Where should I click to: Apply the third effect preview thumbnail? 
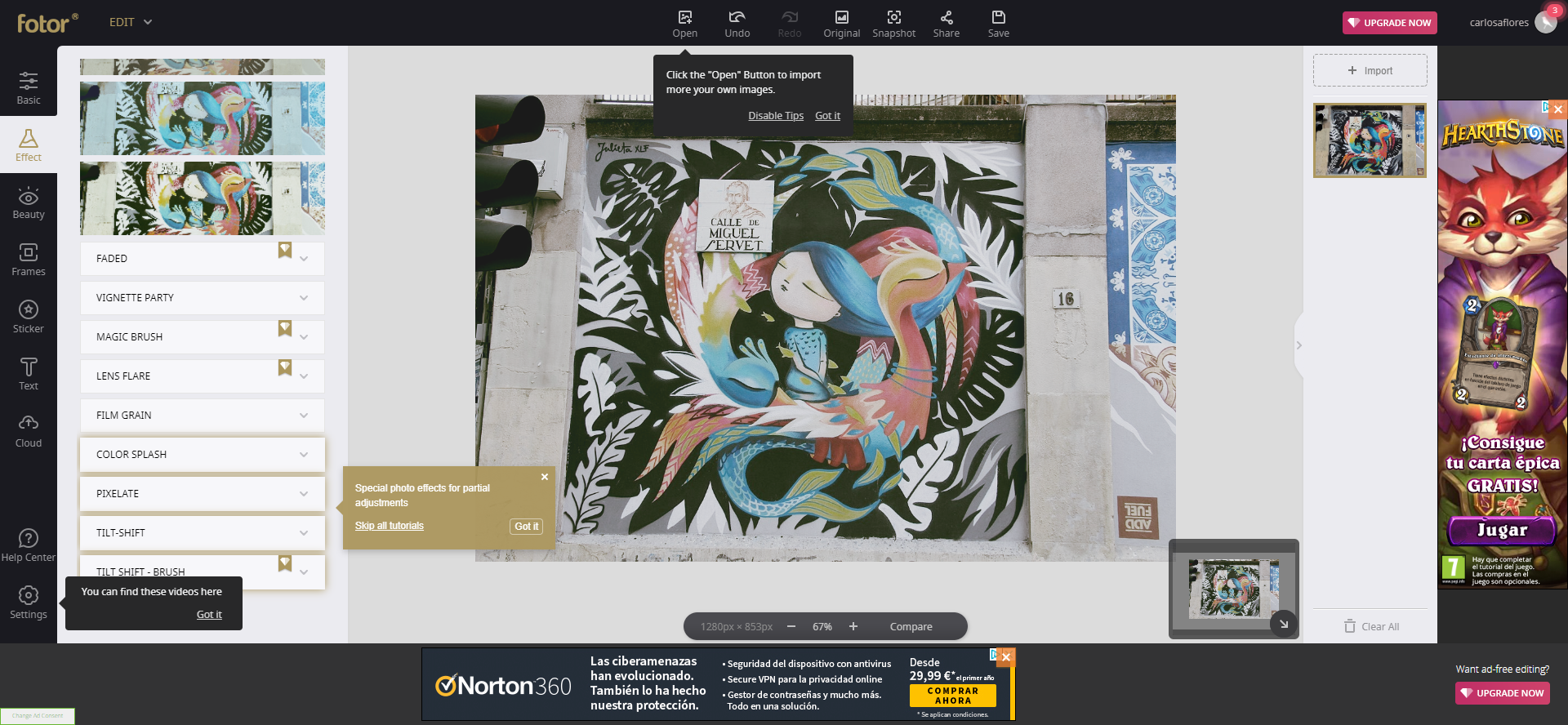[x=203, y=198]
